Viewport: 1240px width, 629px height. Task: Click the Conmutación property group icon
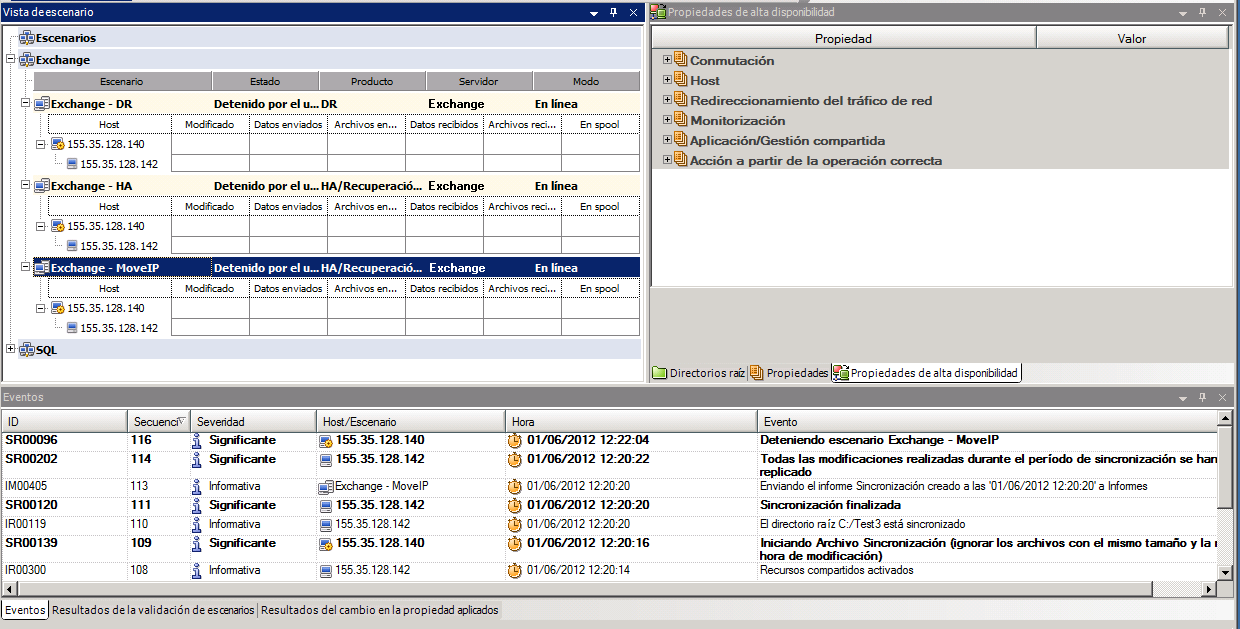tap(681, 60)
